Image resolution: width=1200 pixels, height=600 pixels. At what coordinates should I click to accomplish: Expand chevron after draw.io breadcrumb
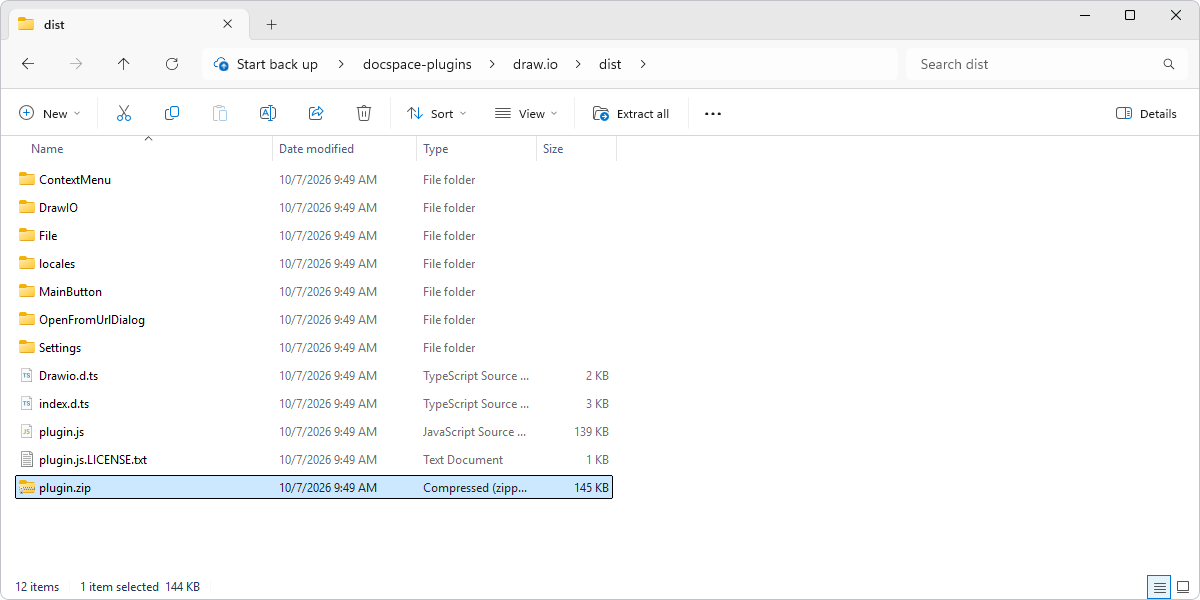(x=579, y=64)
